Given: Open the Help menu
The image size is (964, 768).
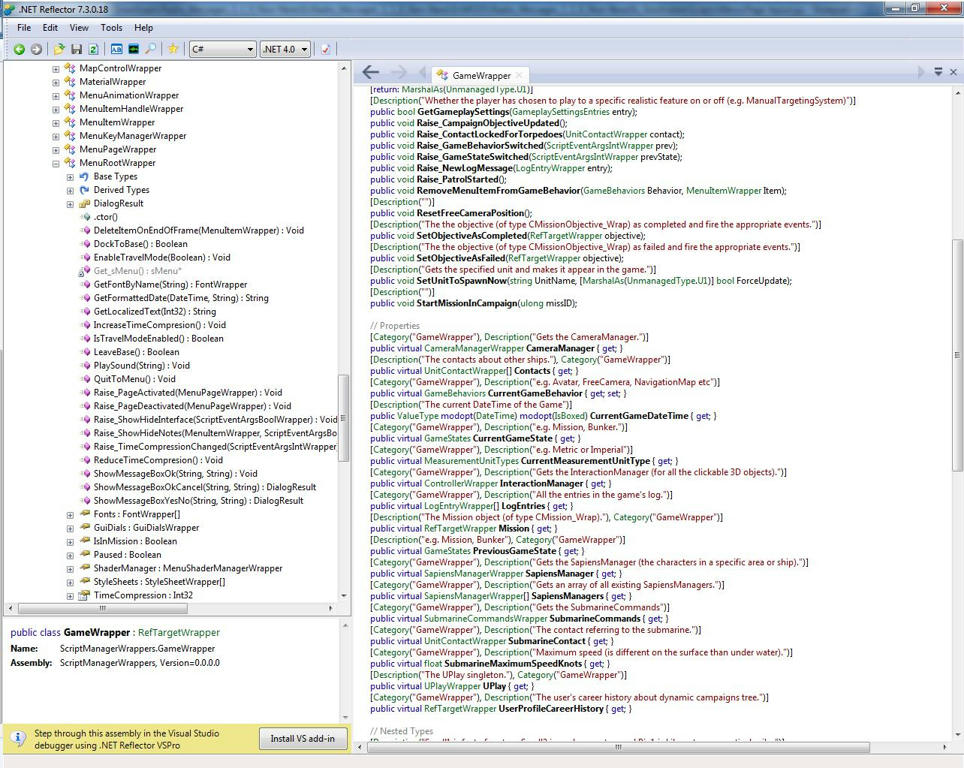Looking at the screenshot, I should coord(144,28).
